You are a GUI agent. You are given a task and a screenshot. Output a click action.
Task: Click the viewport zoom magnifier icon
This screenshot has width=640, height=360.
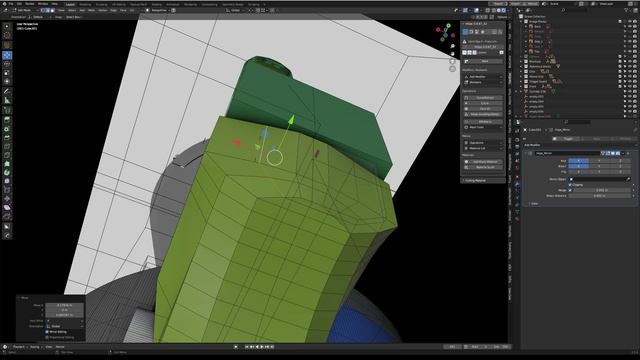pyautogui.click(x=452, y=47)
